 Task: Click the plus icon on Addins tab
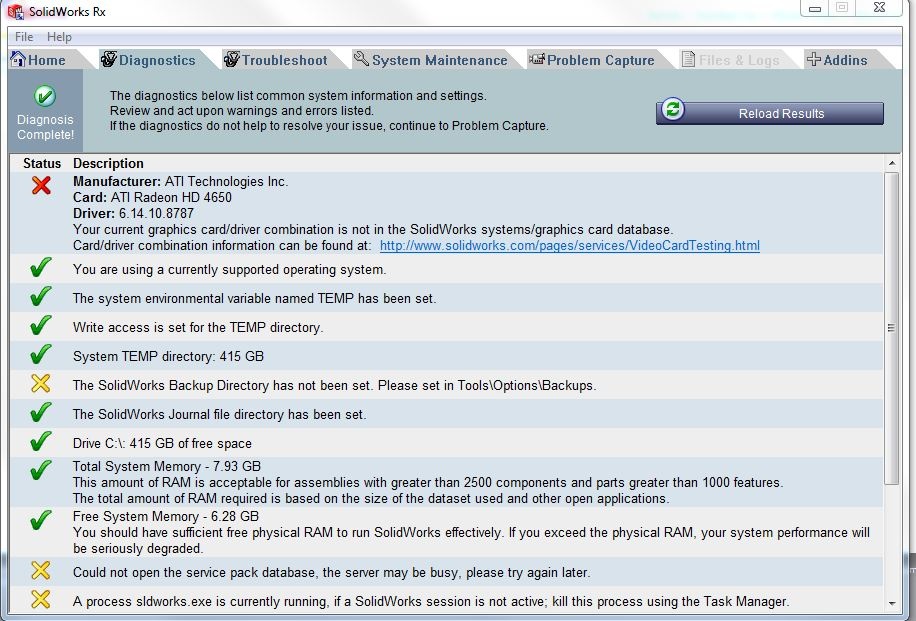pos(814,59)
